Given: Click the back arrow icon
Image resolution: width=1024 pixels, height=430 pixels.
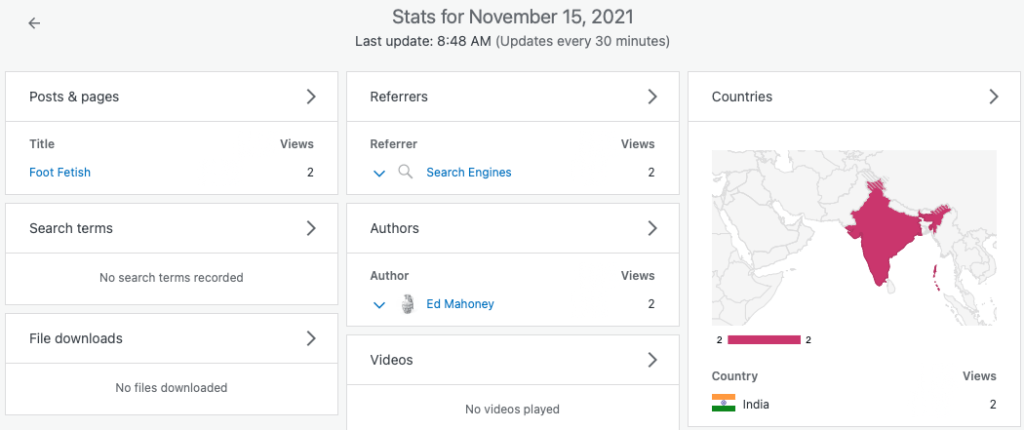Looking at the screenshot, I should pyautogui.click(x=34, y=23).
